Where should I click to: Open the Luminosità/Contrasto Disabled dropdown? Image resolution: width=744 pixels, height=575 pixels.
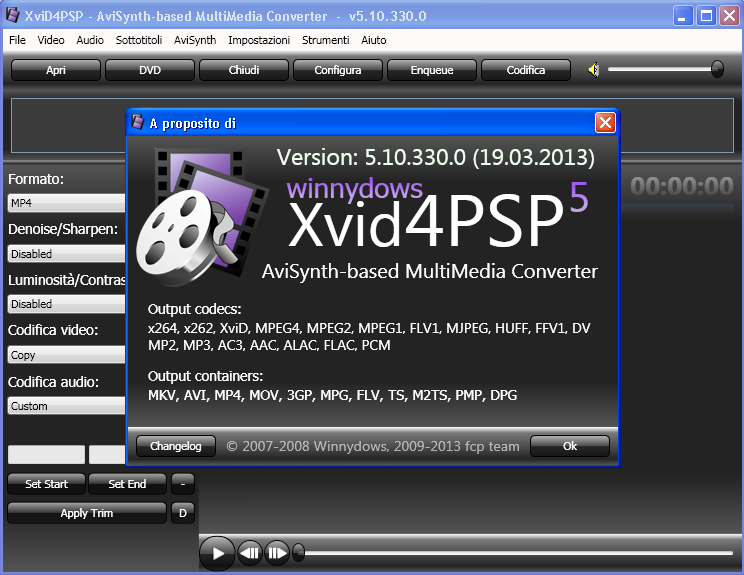coord(66,304)
